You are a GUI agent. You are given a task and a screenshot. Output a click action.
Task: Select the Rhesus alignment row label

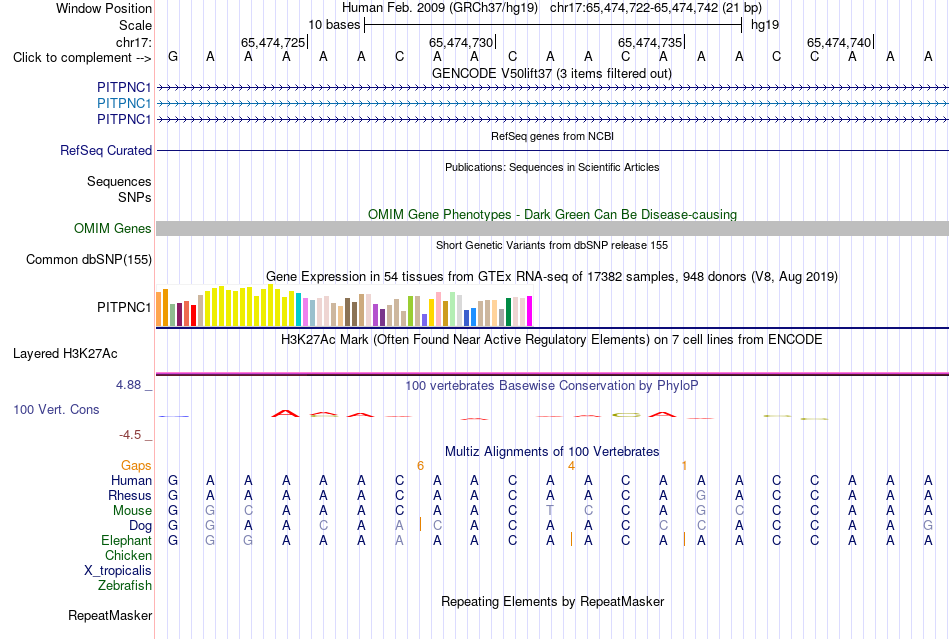pos(130,495)
